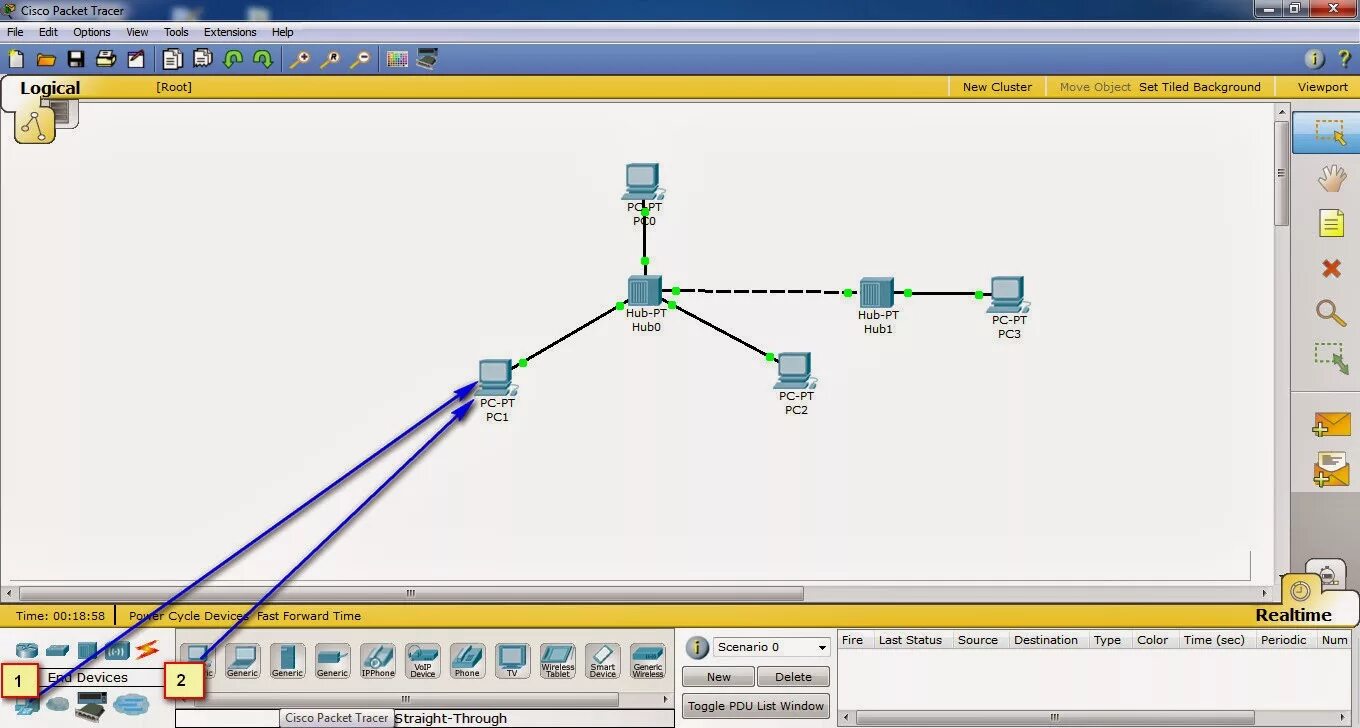Choose the Inspect magnifier tool
Viewport: 1360px width, 728px height.
(1331, 313)
